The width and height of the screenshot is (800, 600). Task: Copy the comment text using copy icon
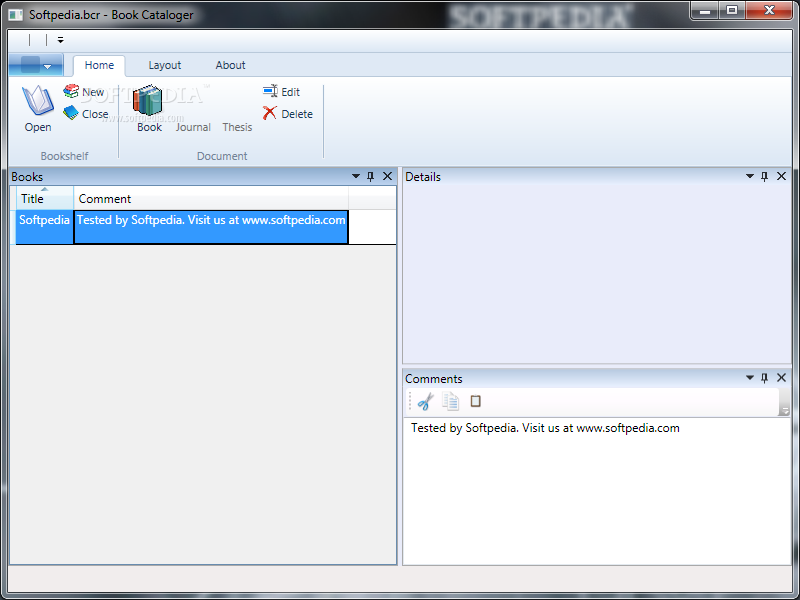click(x=451, y=402)
